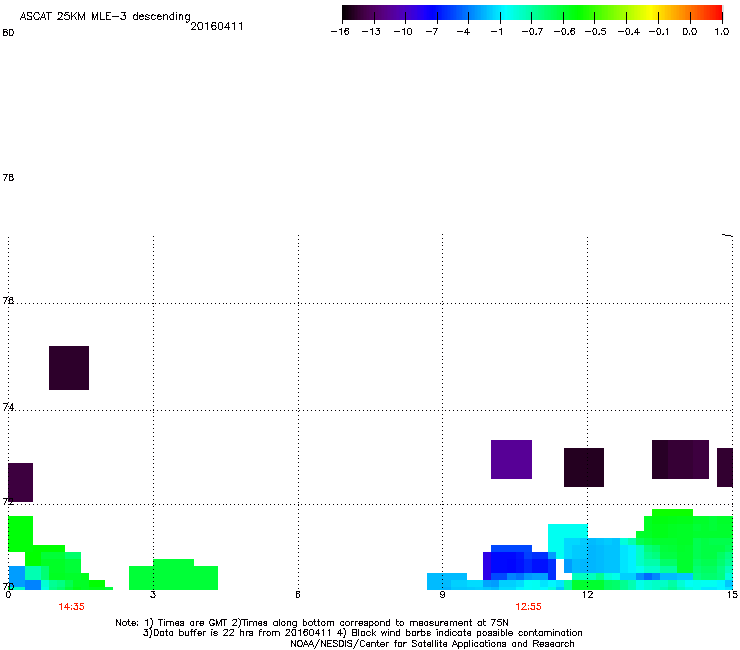Click the -0.5 color scale label
This screenshot has height=650, width=740.
(596, 32)
